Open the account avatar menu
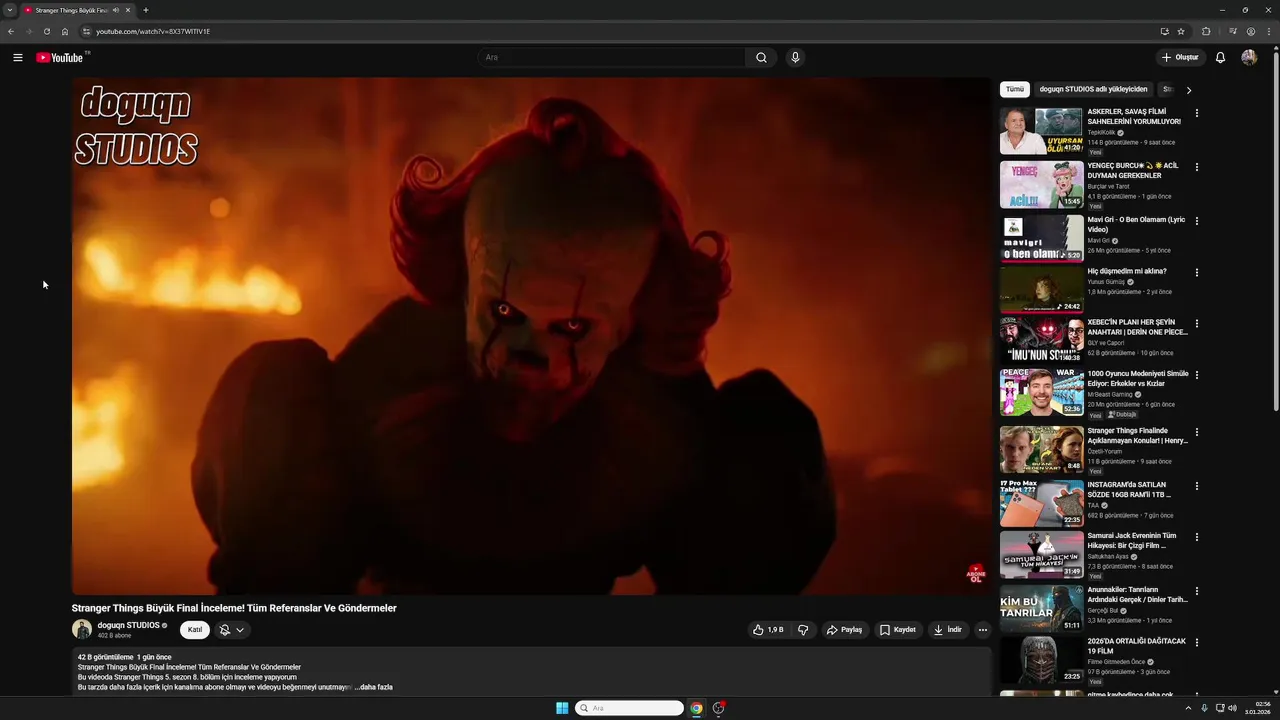Image resolution: width=1280 pixels, height=720 pixels. point(1249,57)
